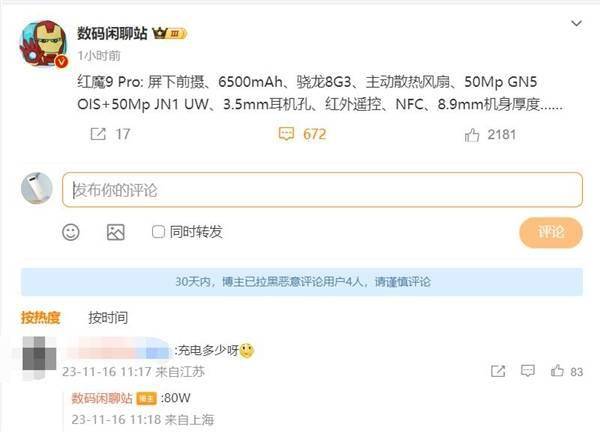Reply to the 充电多少呀 comment
The width and height of the screenshot is (600, 432).
click(x=528, y=370)
